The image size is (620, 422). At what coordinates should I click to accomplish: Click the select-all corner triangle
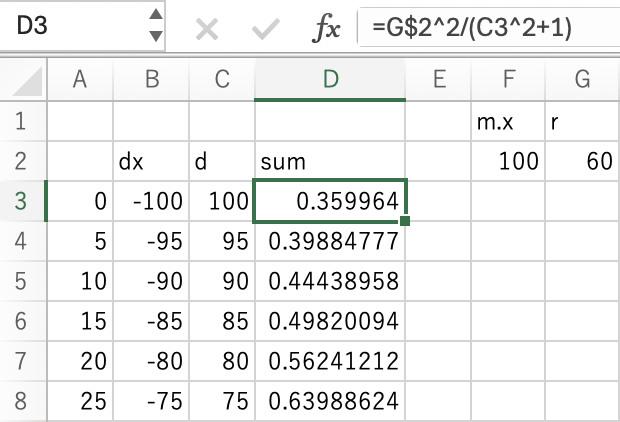click(x=27, y=81)
